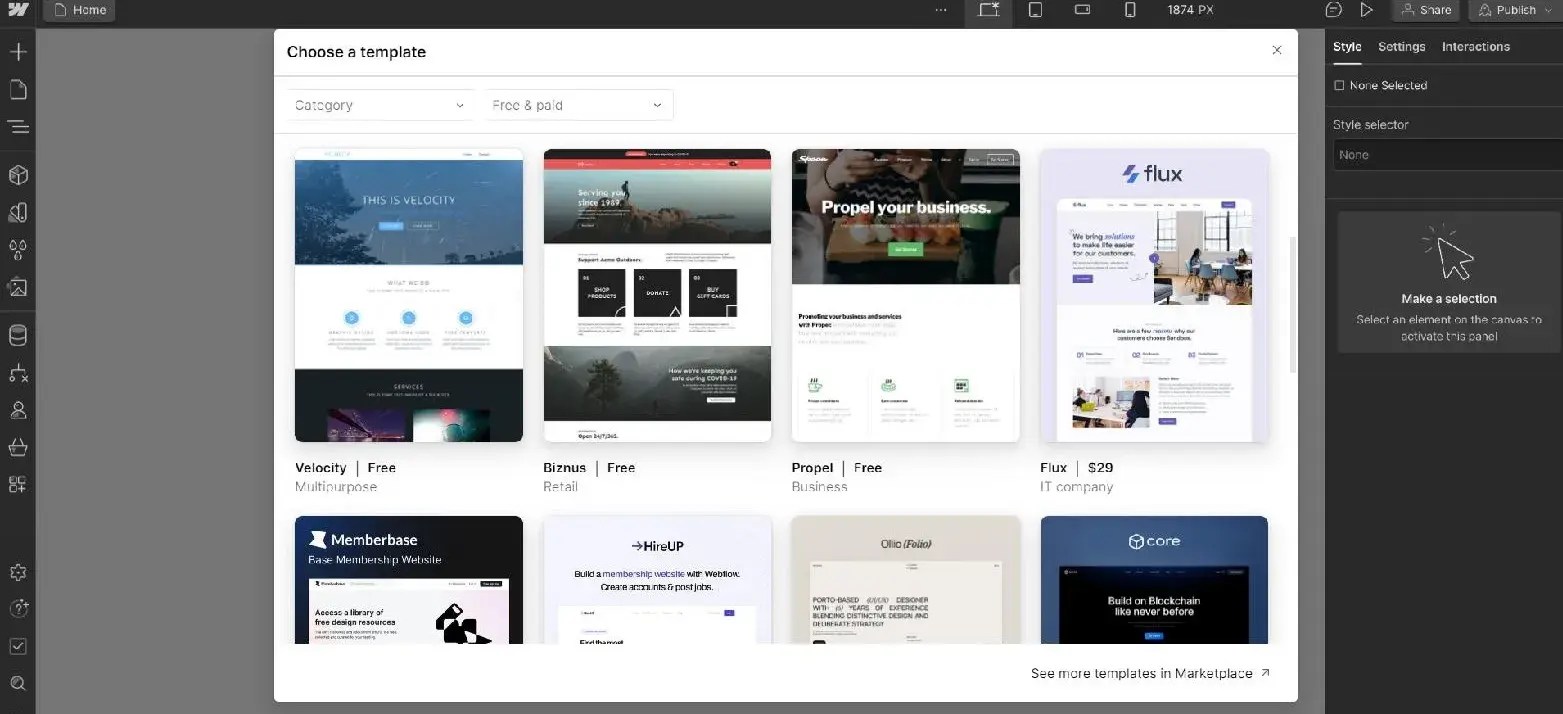Select the Velocity template thumbnail

(408, 295)
